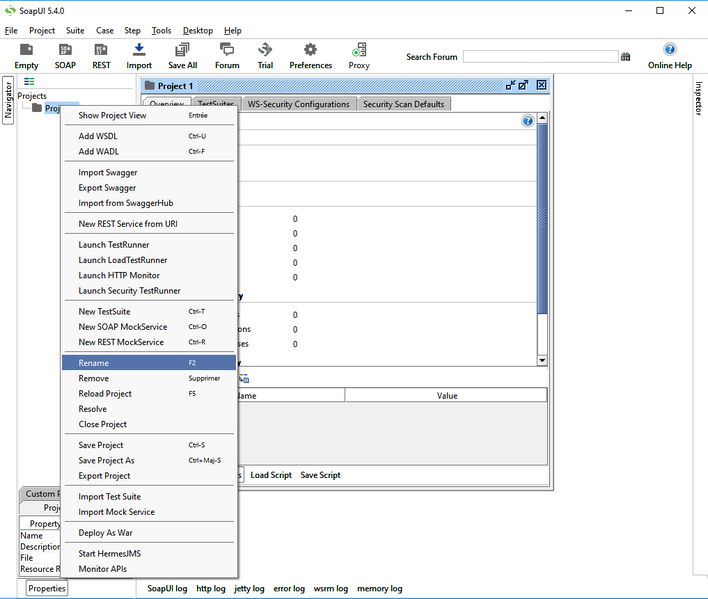The image size is (708, 599).
Task: Maximize the Project 1 internal window
Action: pyautogui.click(x=524, y=85)
